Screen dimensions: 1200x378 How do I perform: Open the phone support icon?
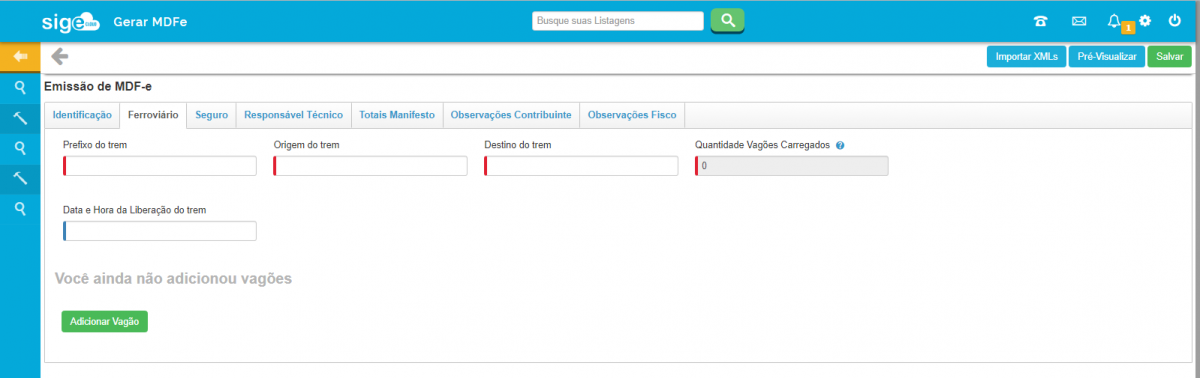[1041, 21]
